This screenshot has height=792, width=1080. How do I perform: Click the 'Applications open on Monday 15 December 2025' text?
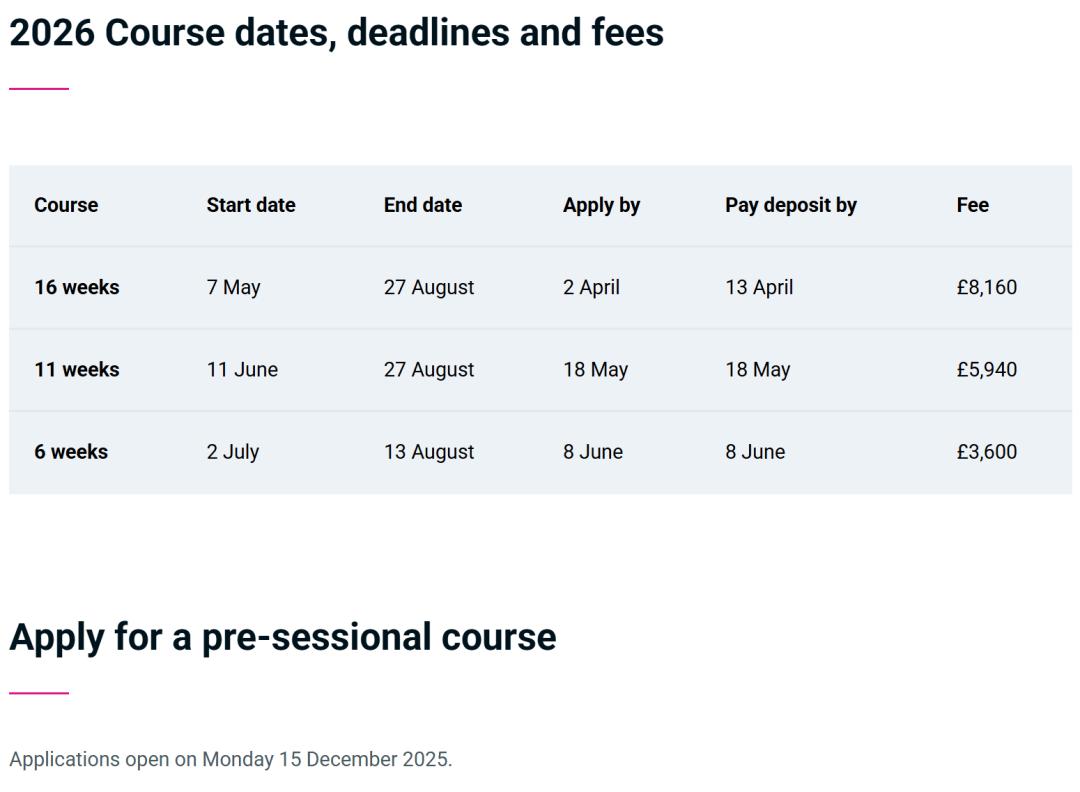231,759
